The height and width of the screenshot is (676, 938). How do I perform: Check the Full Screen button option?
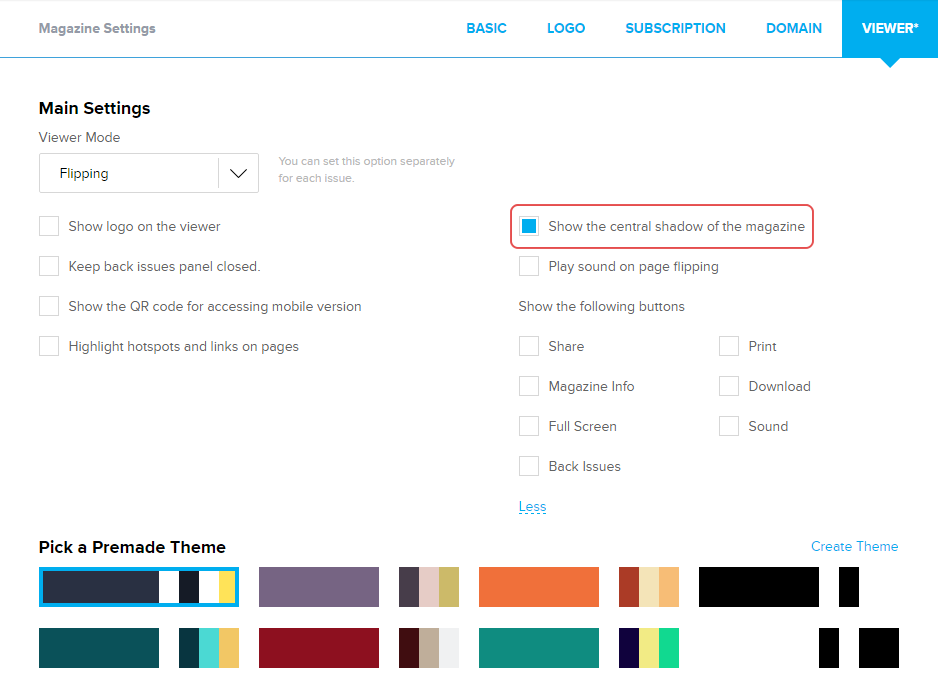529,427
